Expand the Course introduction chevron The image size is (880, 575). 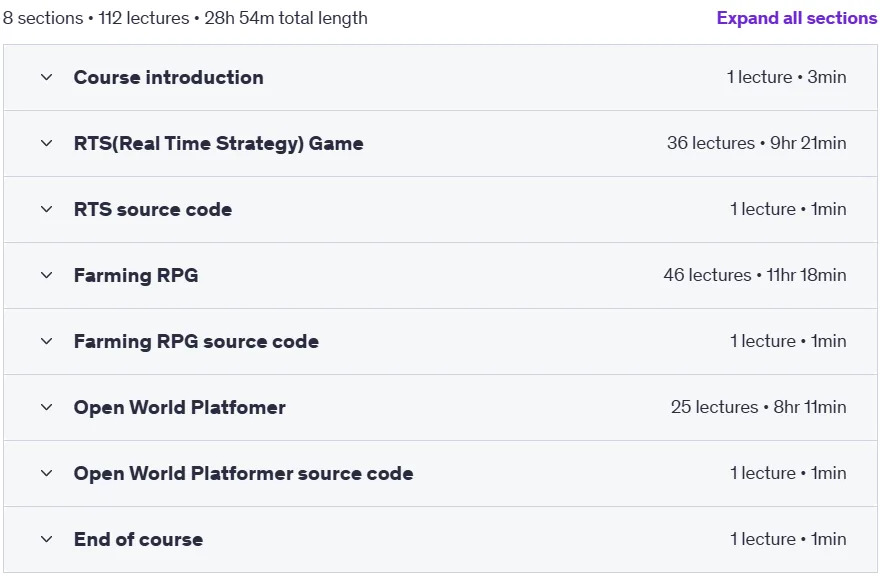47,77
